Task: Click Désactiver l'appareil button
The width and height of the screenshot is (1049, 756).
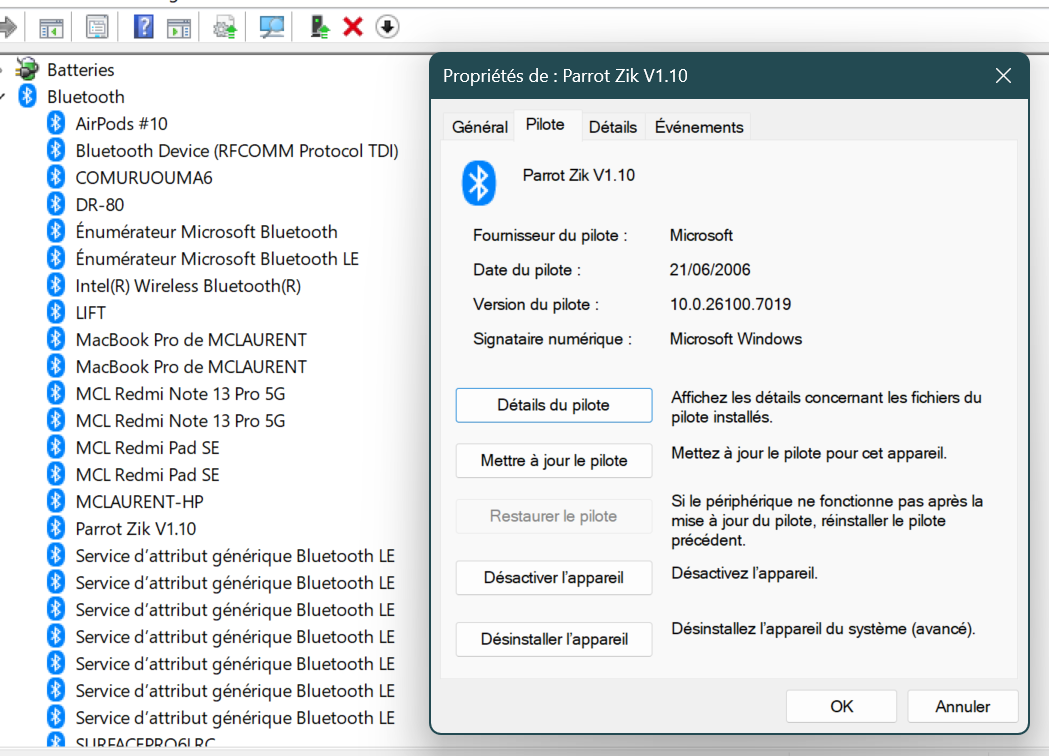Action: (x=554, y=577)
